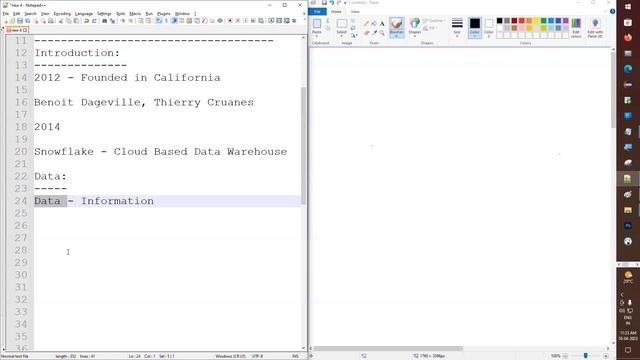This screenshot has height=360, width=640.
Task: Click Edit with Paint 3D
Action: point(595,28)
